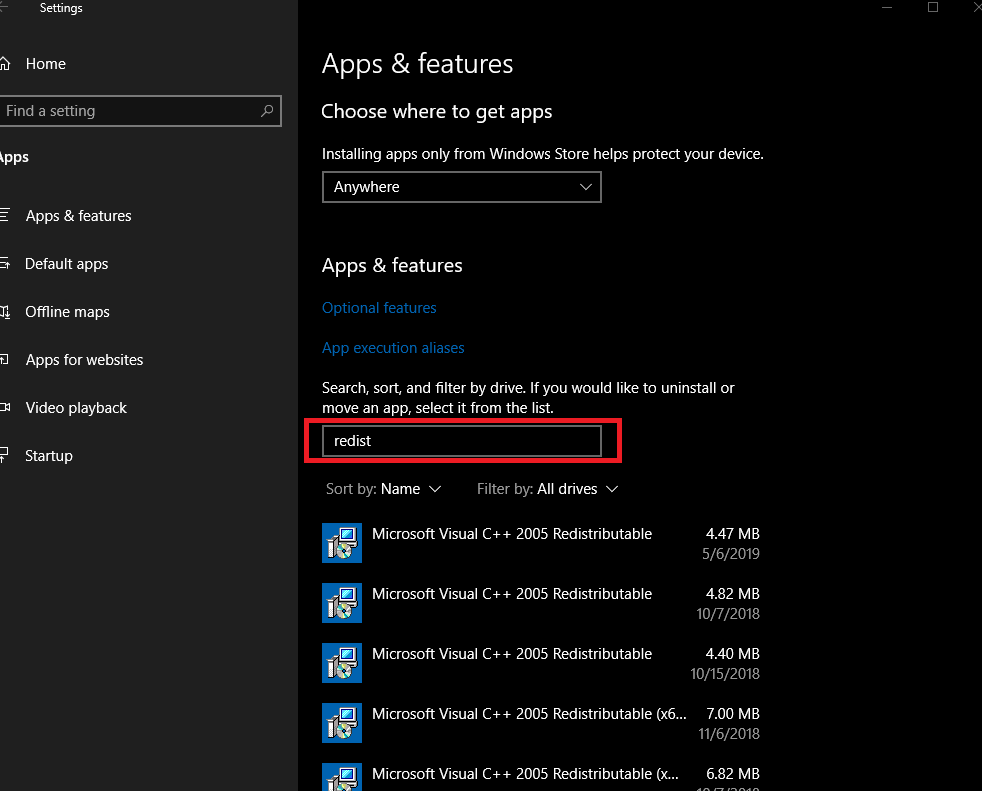Minimize the Settings window
This screenshot has width=982, height=791.
(887, 8)
